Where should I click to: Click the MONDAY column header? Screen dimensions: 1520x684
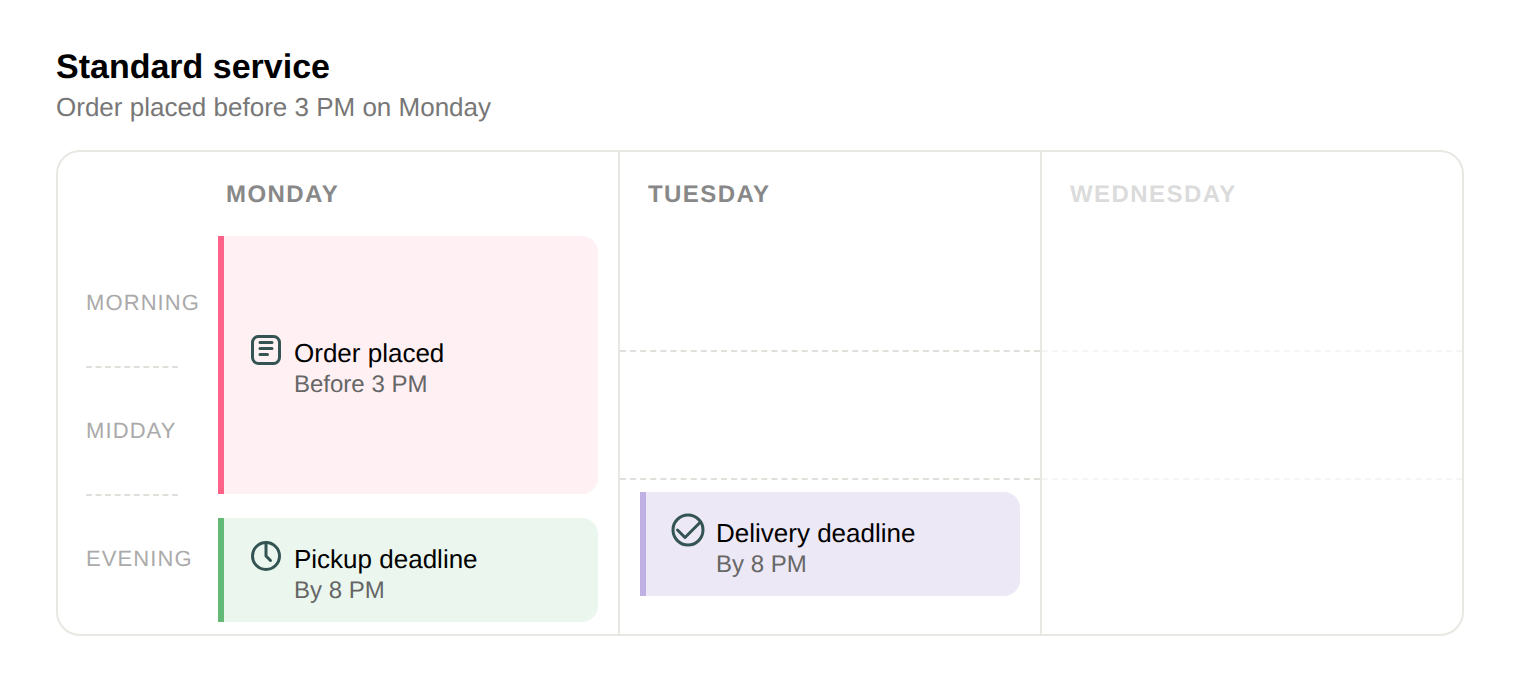tap(282, 194)
